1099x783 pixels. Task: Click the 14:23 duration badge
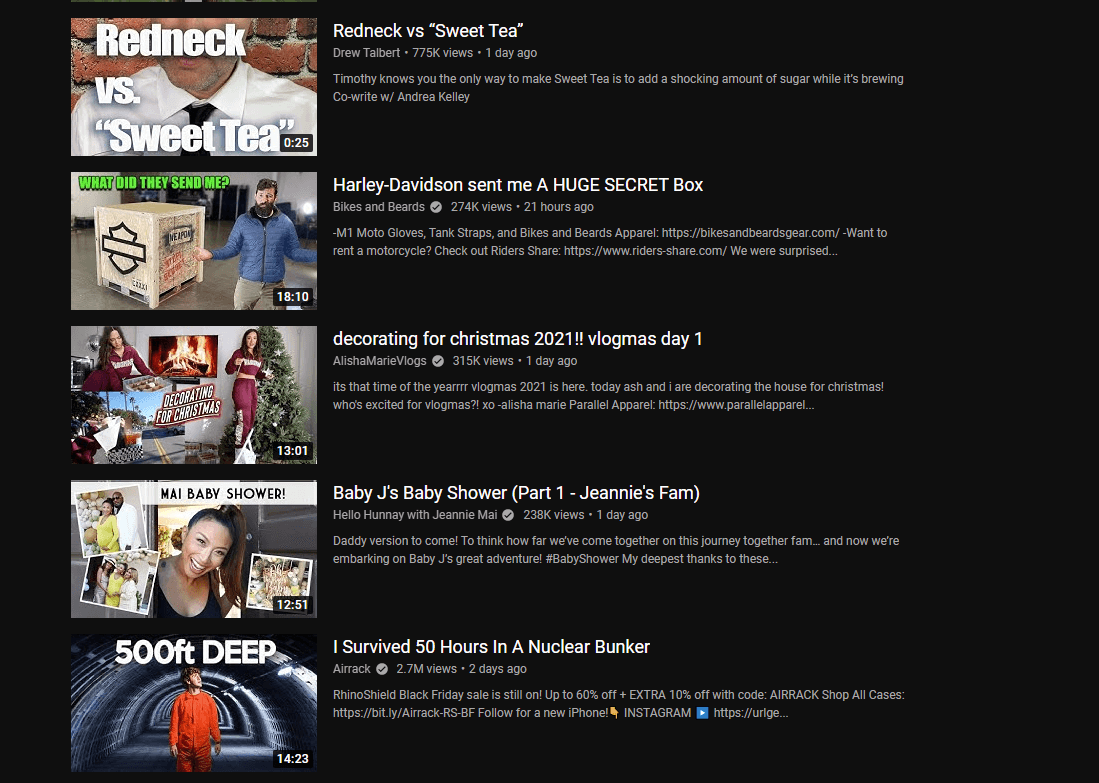293,759
